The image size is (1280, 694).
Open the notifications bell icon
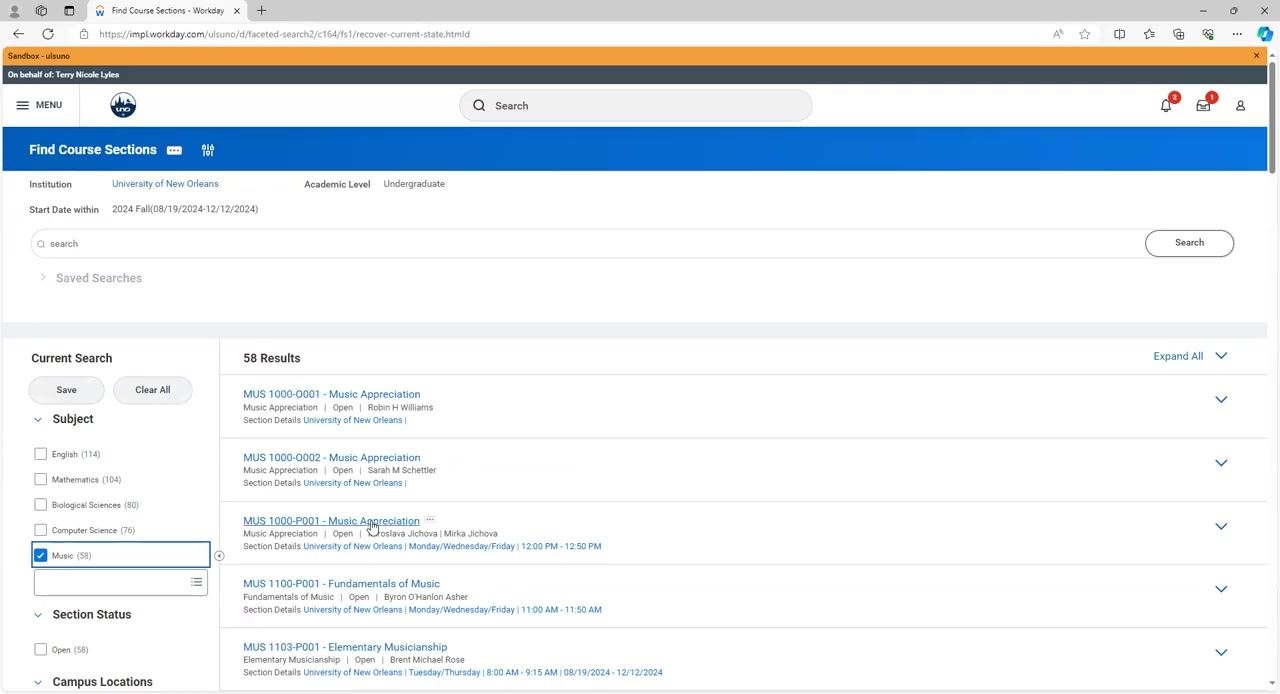[1166, 105]
